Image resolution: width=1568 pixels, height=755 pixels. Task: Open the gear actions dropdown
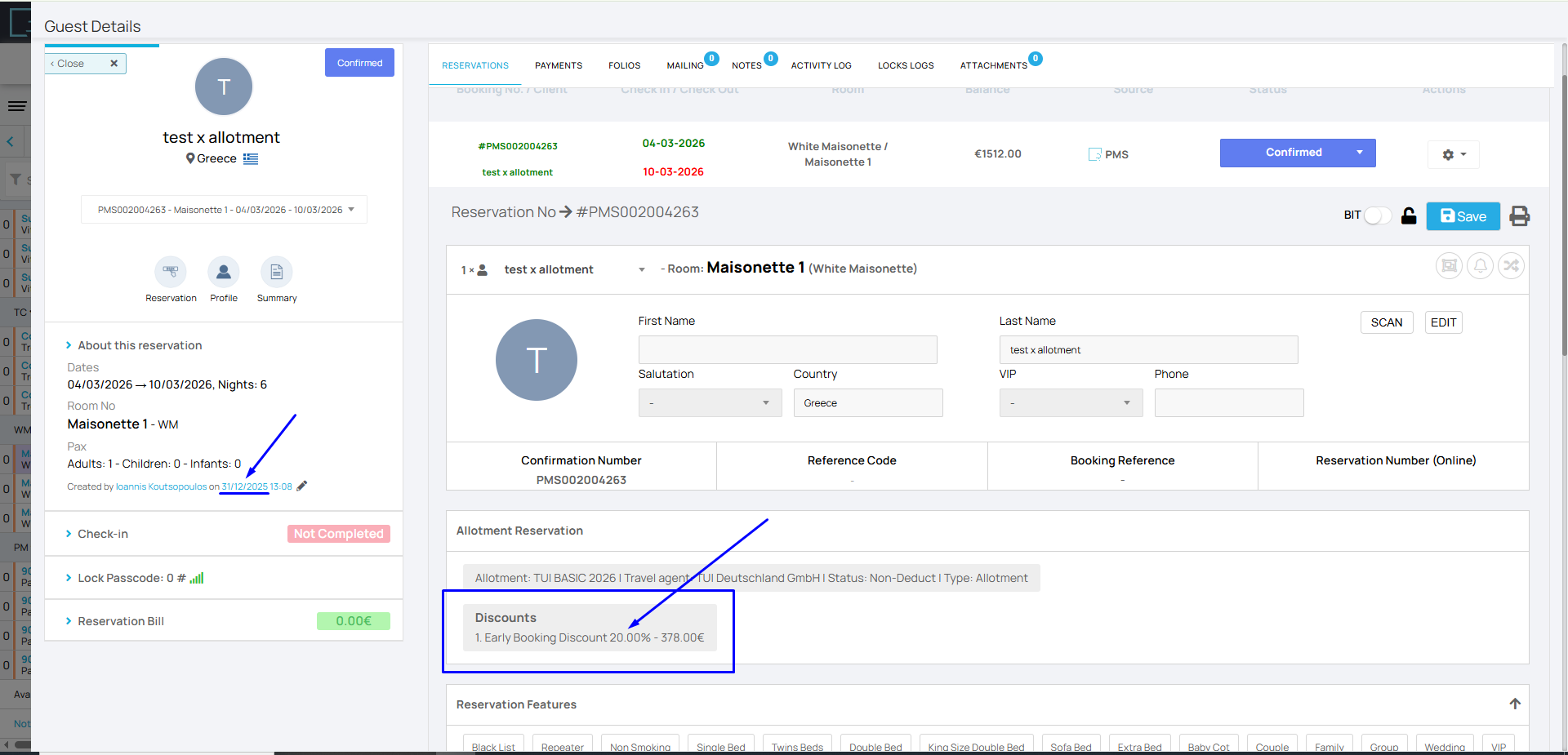1454,154
